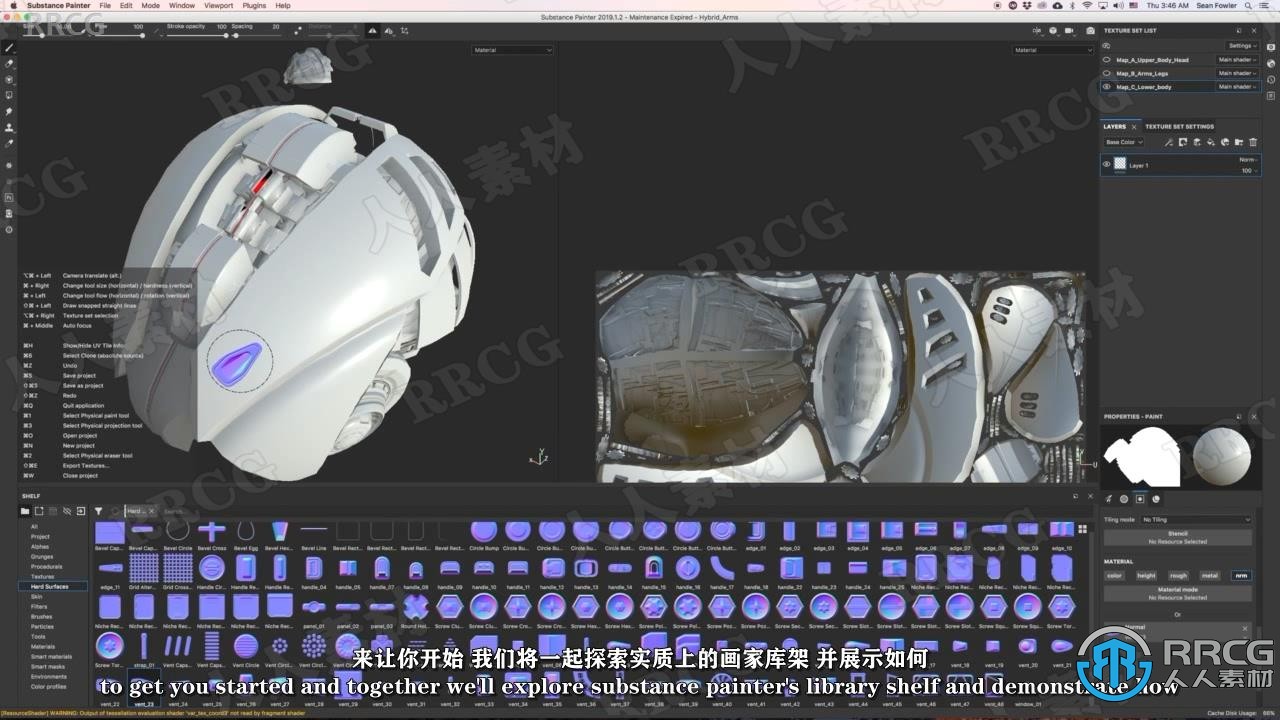Toggle the rough channel button in Material
1280x720 pixels.
point(1179,575)
